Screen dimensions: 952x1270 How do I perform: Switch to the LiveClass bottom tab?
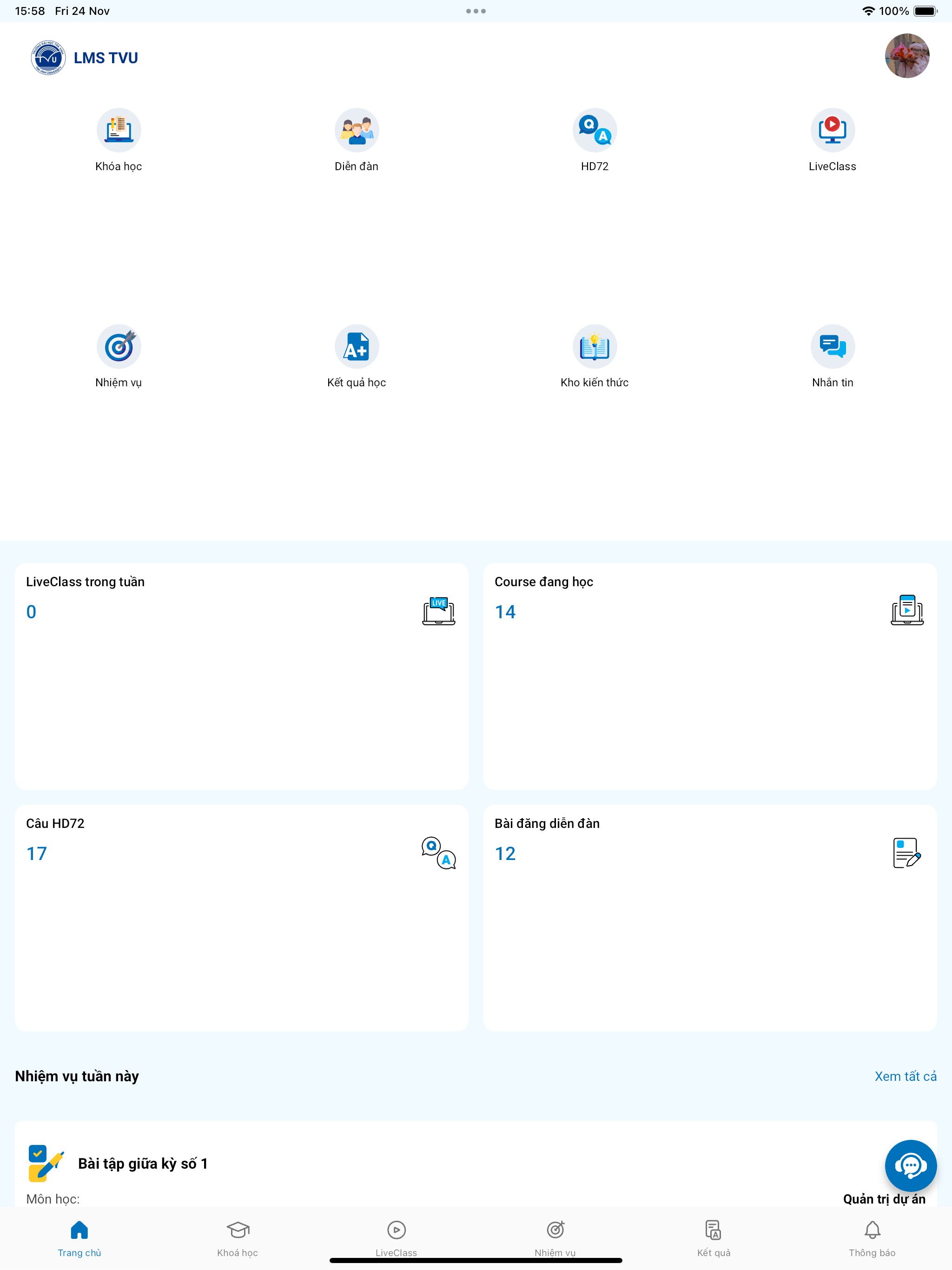tap(396, 1238)
